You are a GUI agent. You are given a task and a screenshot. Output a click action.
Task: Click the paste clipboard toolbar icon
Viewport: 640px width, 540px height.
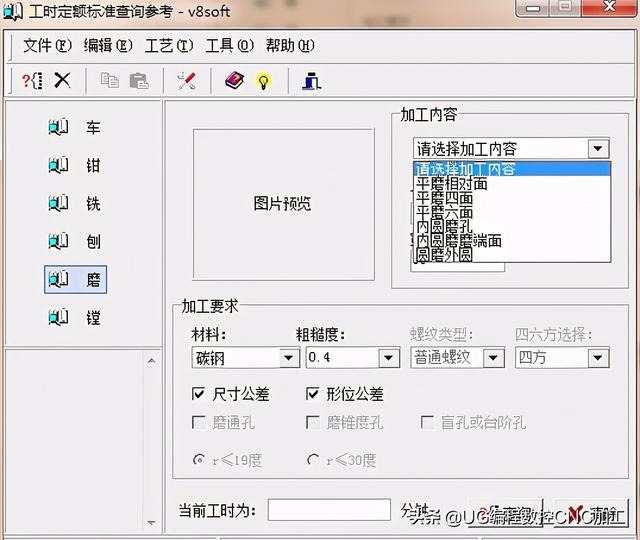139,80
